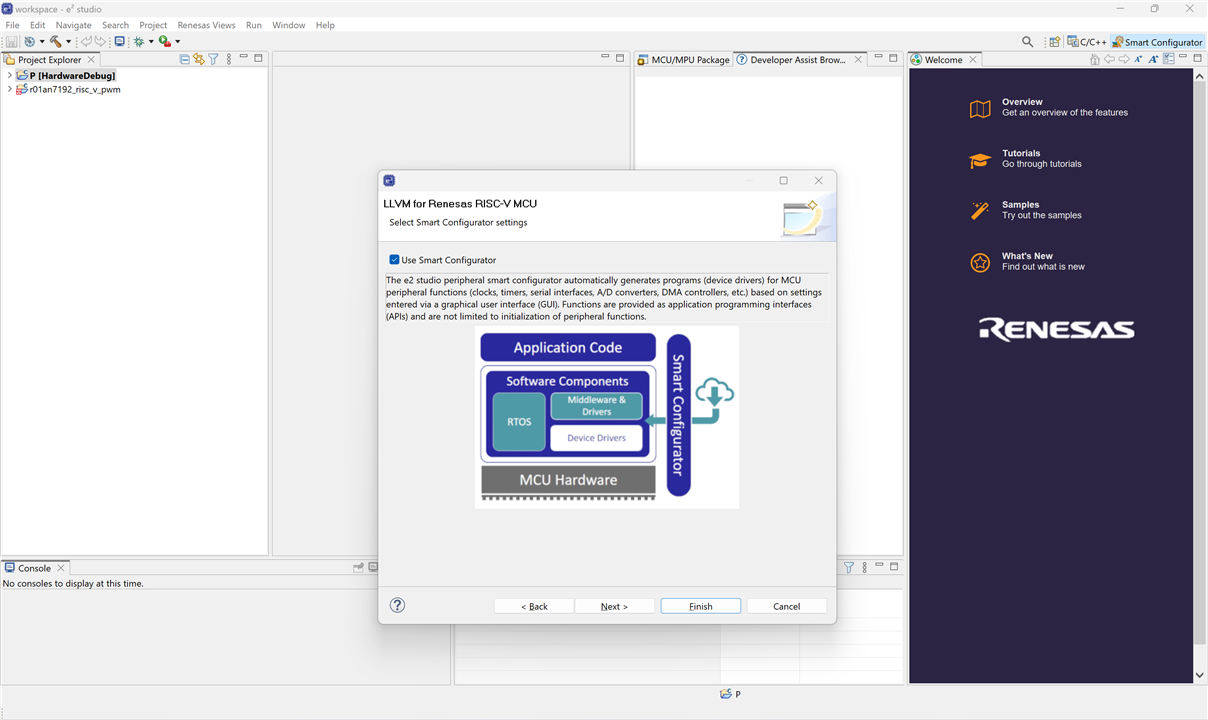Click the Next button in wizard
This screenshot has width=1208, height=720.
pyautogui.click(x=614, y=606)
